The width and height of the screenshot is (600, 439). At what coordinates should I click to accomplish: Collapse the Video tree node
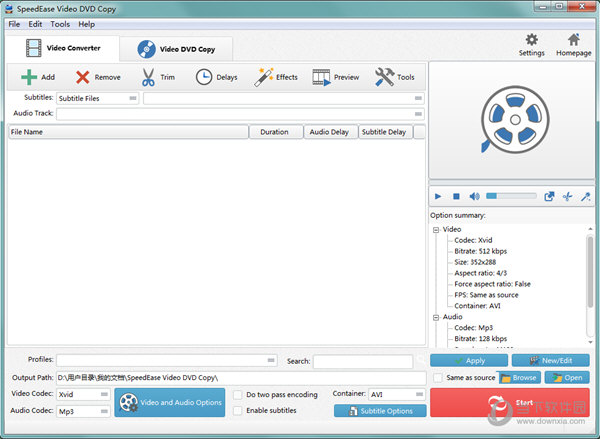[436, 230]
